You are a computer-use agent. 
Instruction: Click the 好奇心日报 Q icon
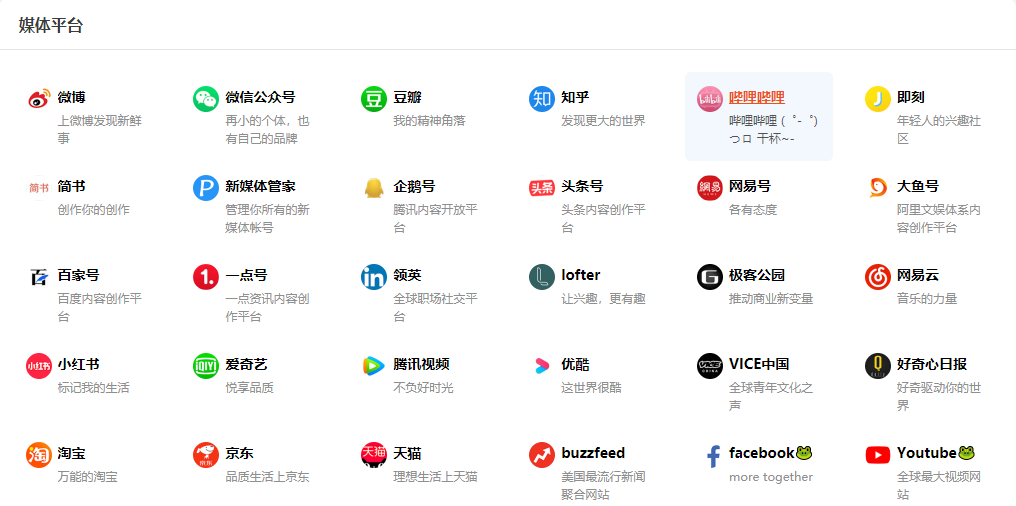click(x=877, y=366)
